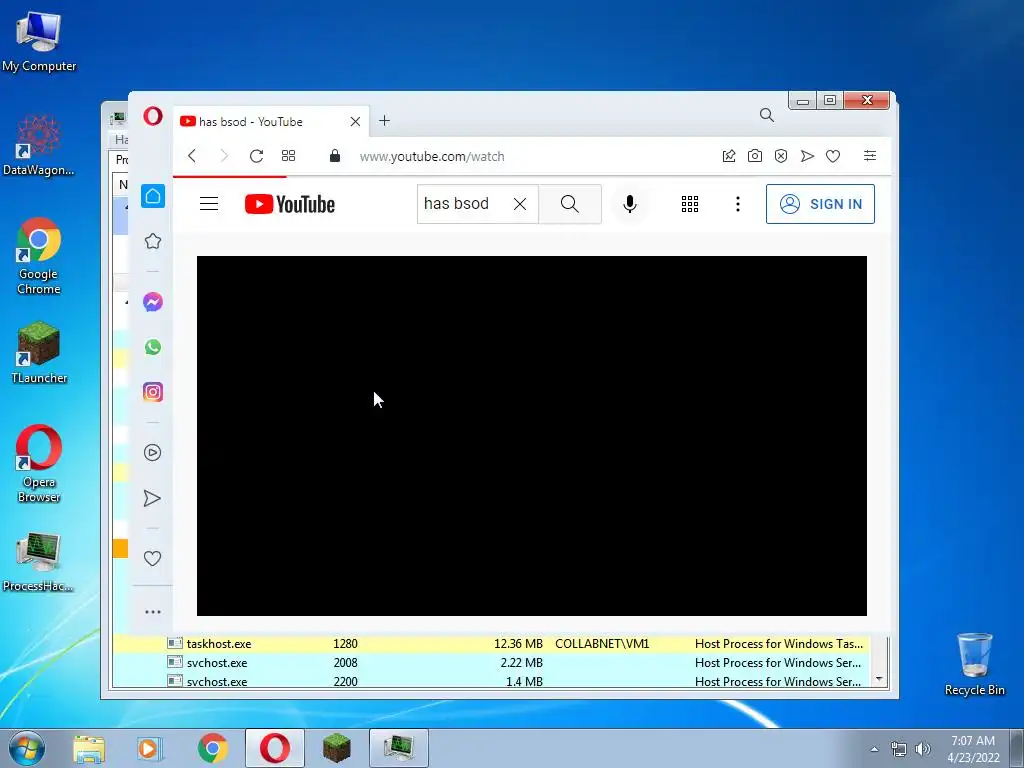Viewport: 1024px width, 768px height.
Task: Open YouTube apps grid menu
Action: coord(690,204)
